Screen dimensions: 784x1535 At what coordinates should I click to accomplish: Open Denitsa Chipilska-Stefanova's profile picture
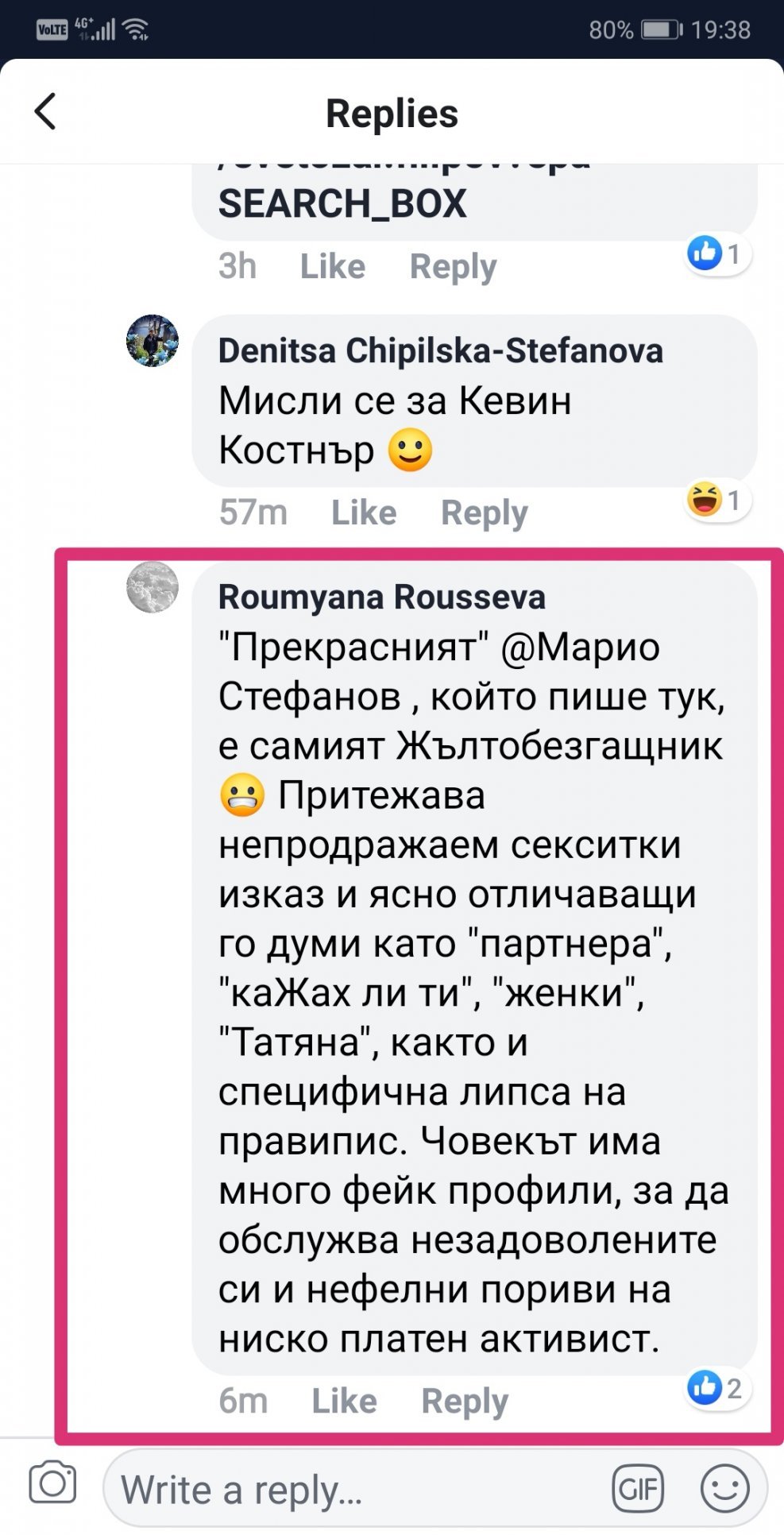pos(153,340)
